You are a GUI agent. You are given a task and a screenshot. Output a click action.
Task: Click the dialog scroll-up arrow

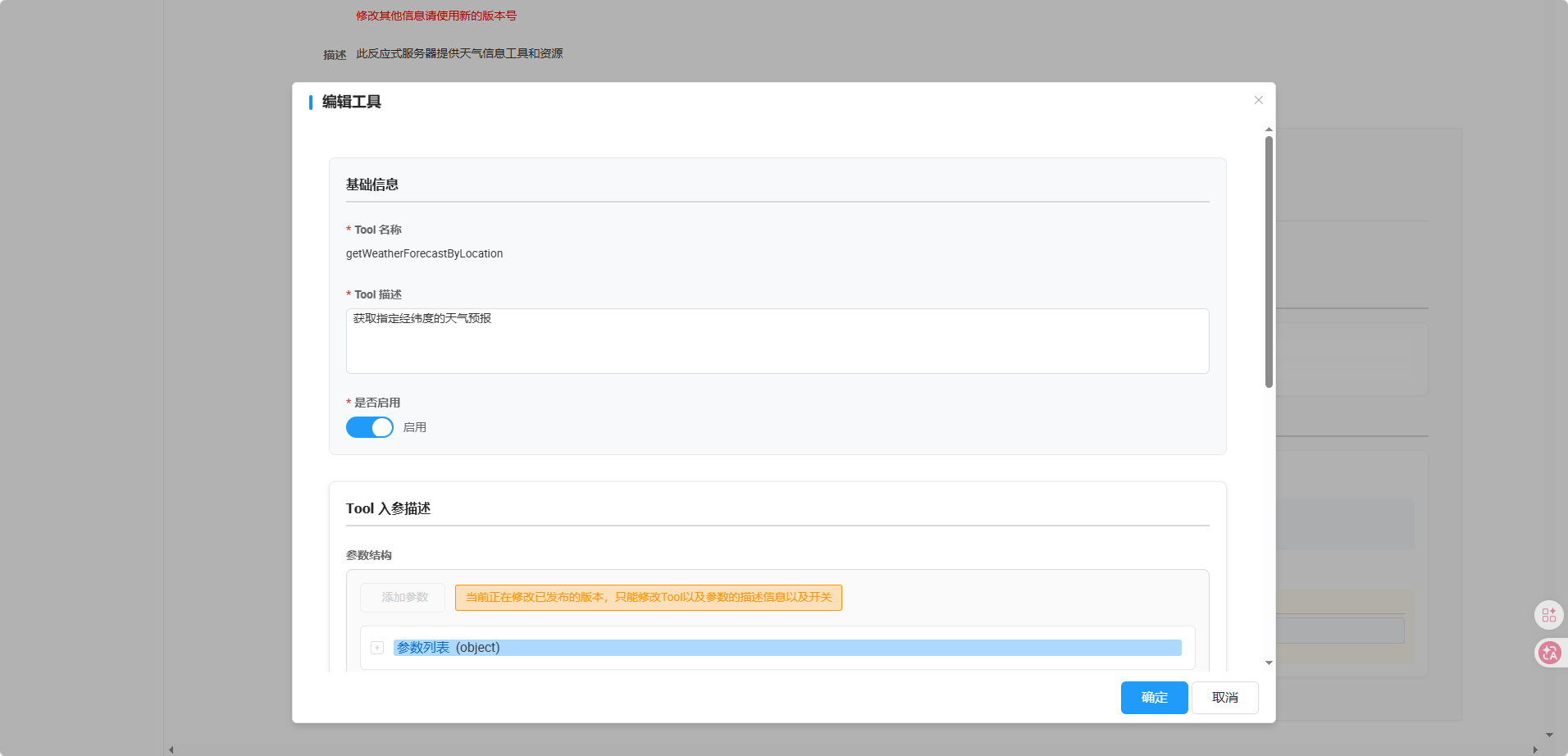point(1269,130)
